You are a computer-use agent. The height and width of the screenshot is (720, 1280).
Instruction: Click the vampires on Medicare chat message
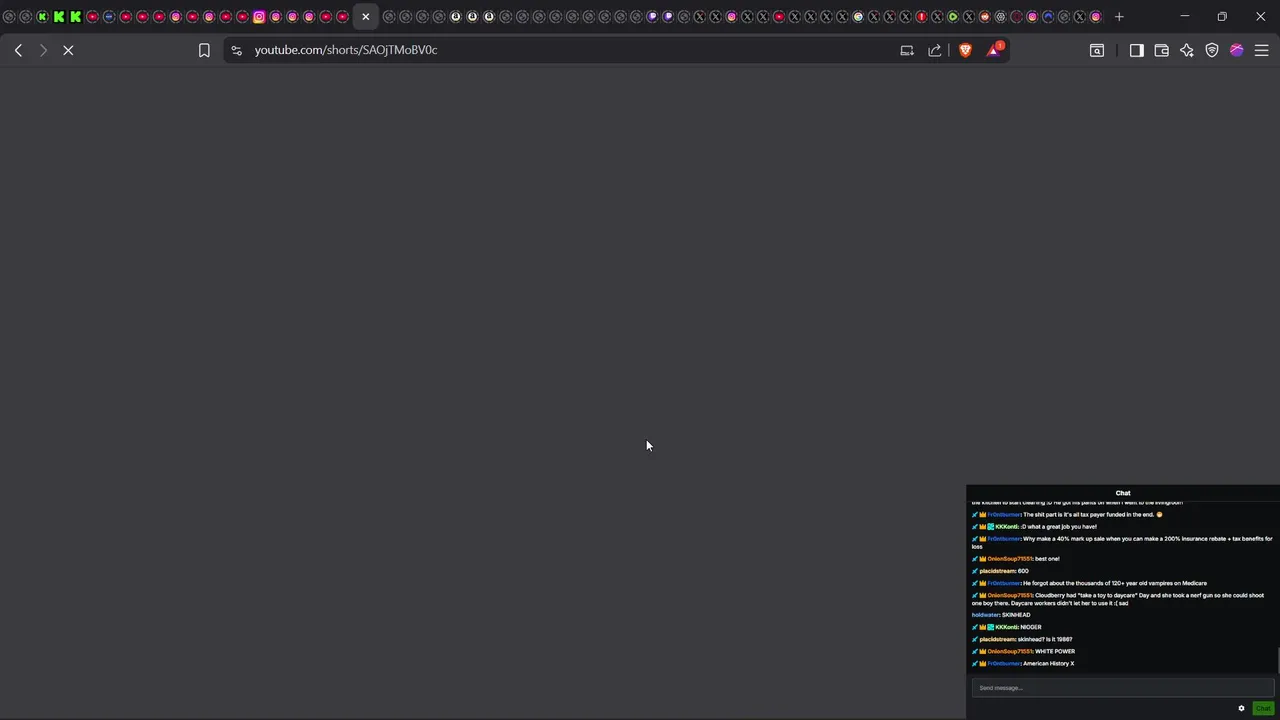point(1114,583)
